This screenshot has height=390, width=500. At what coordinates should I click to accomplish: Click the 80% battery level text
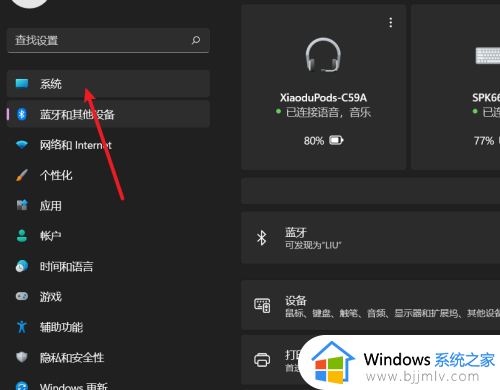314,141
